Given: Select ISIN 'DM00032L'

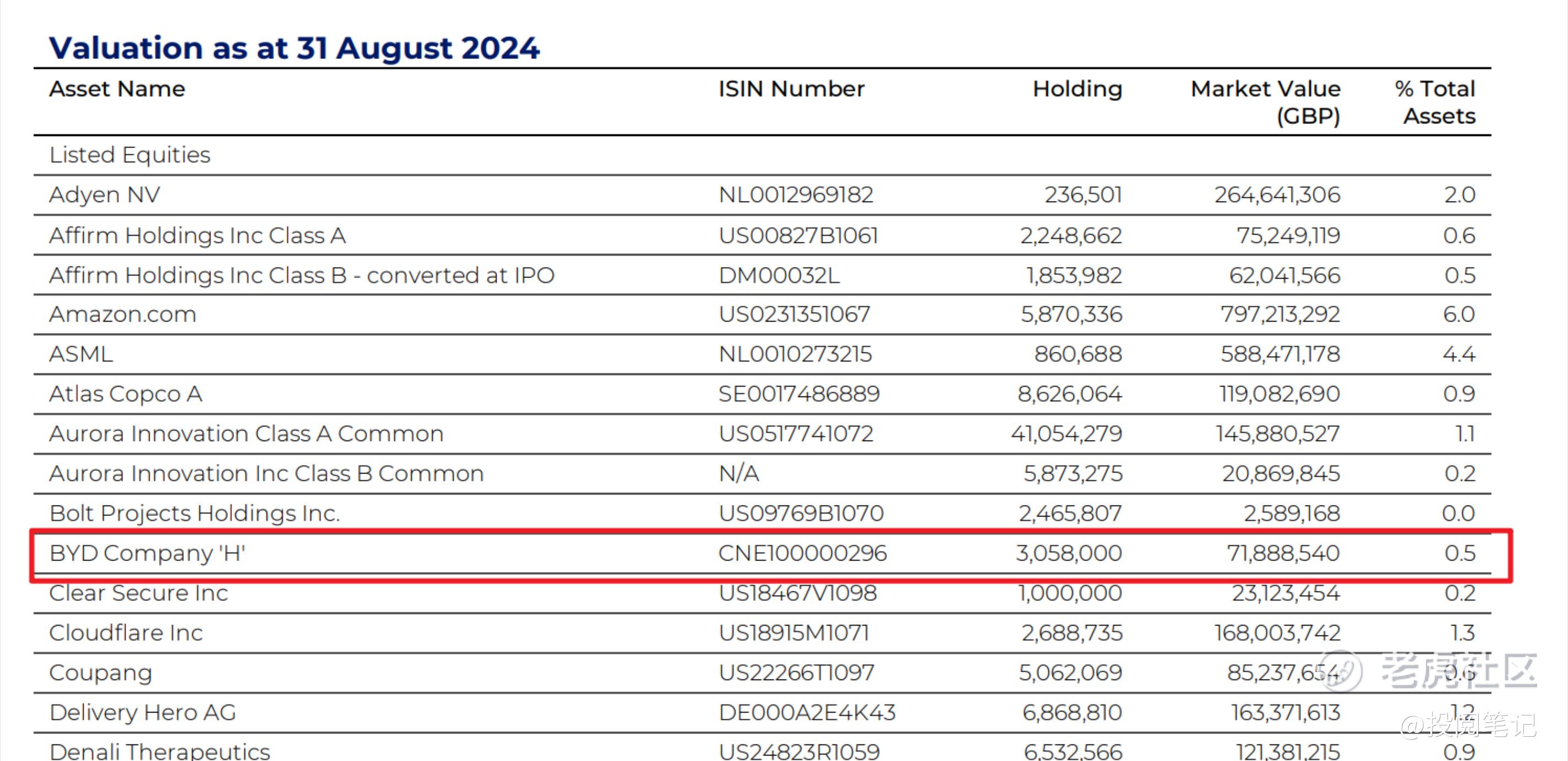Looking at the screenshot, I should click(779, 275).
